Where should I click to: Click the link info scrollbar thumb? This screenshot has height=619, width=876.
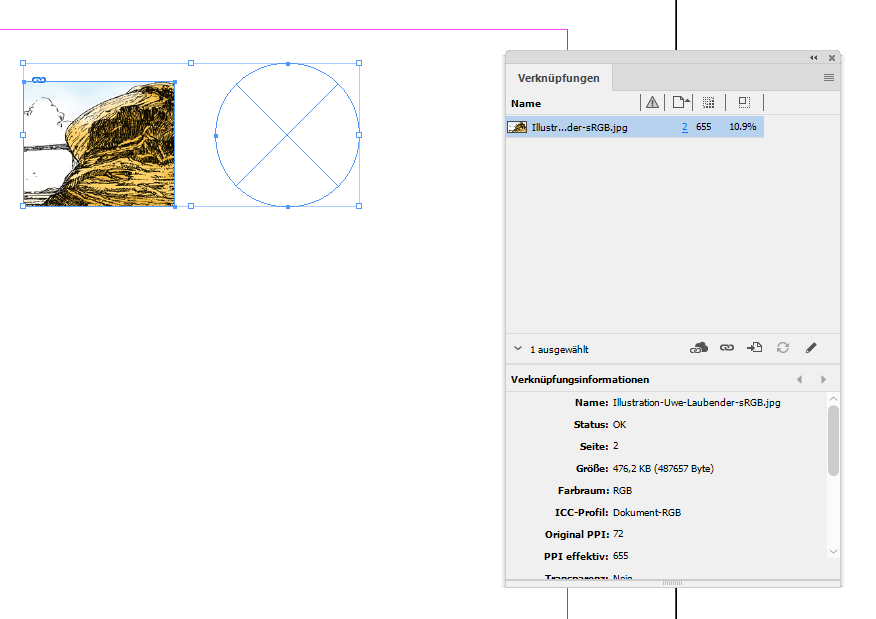coord(833,440)
